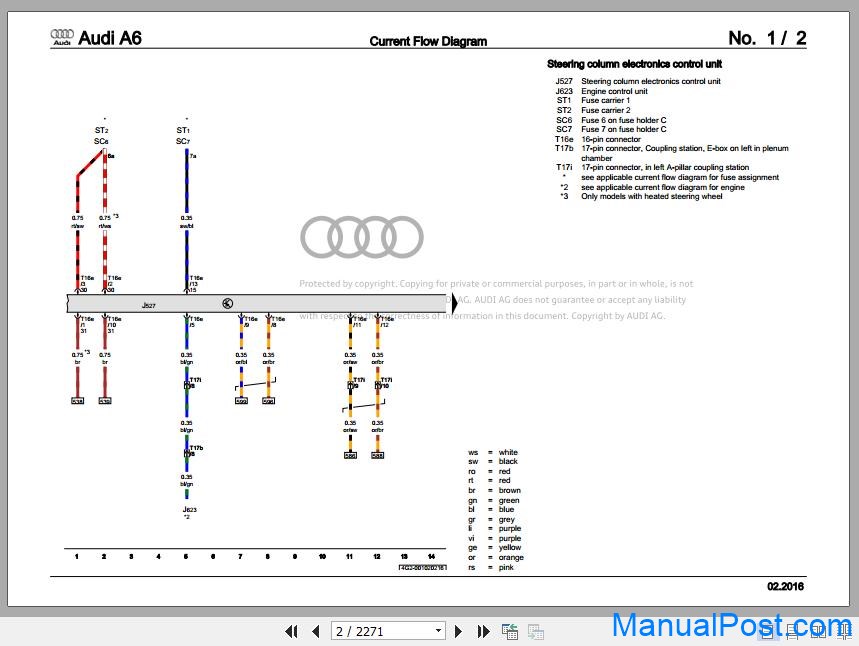Enable two-page continuous scrolling layout

[x=844, y=632]
